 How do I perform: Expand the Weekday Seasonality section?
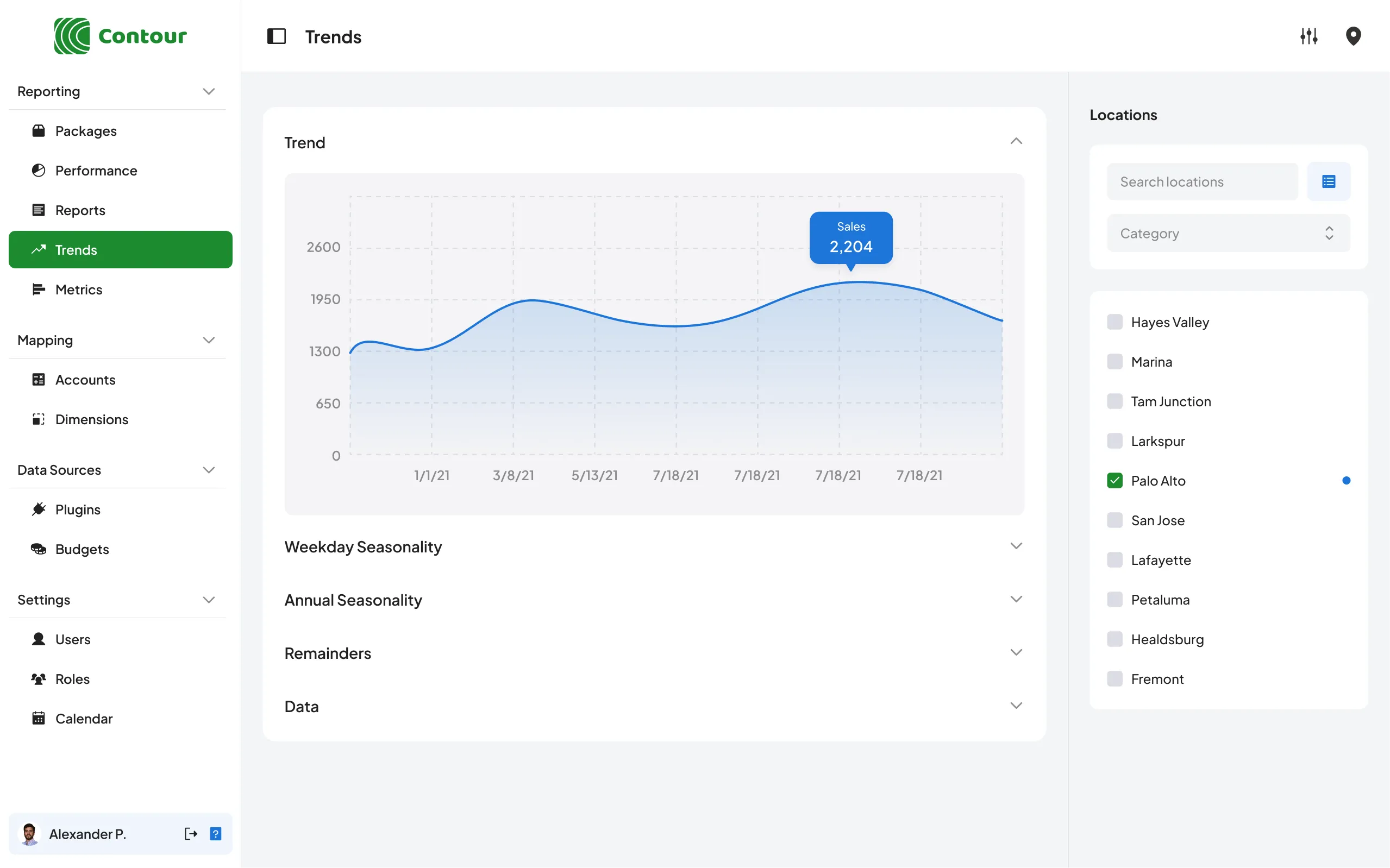(x=1016, y=546)
